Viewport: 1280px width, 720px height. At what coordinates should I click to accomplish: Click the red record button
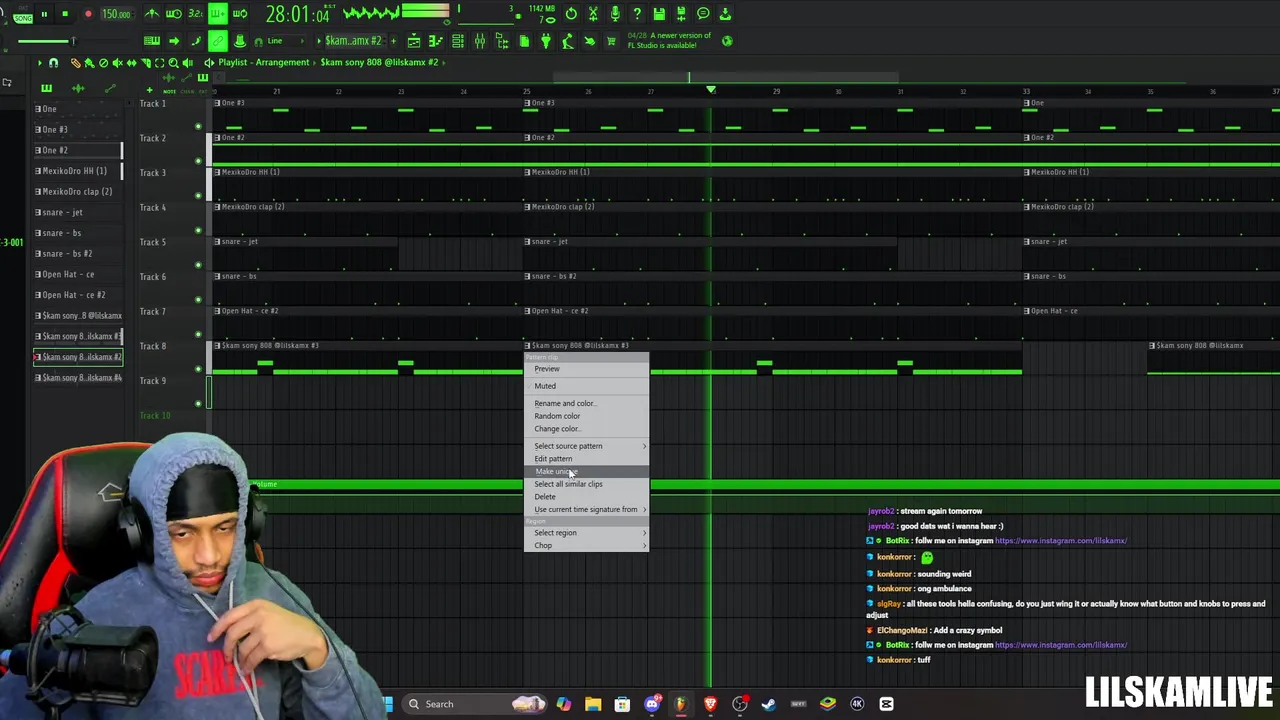[88, 14]
